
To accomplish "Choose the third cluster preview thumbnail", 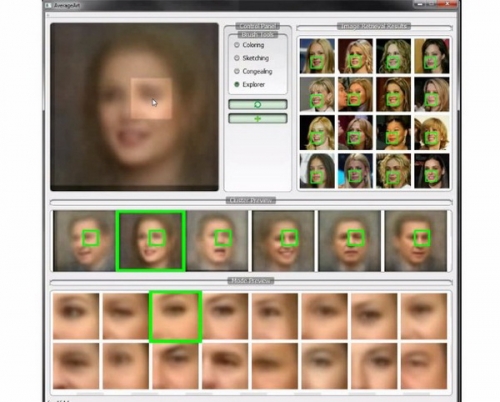I will [217, 241].
